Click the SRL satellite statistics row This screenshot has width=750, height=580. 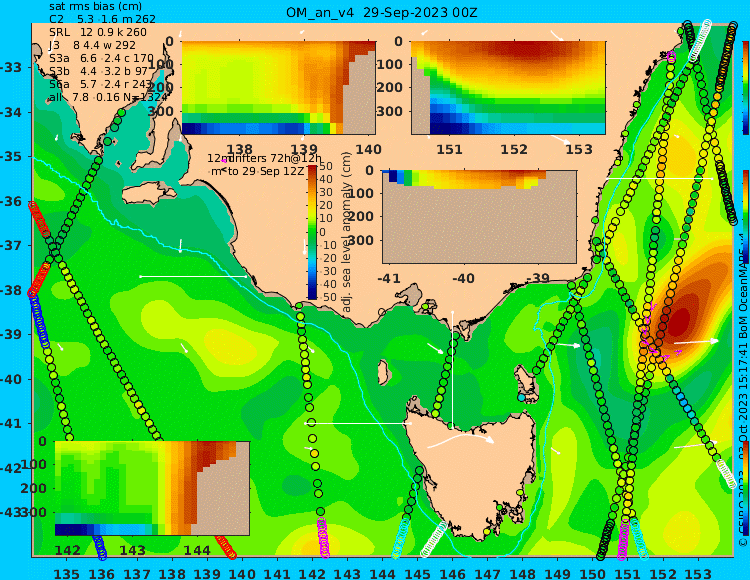click(98, 32)
